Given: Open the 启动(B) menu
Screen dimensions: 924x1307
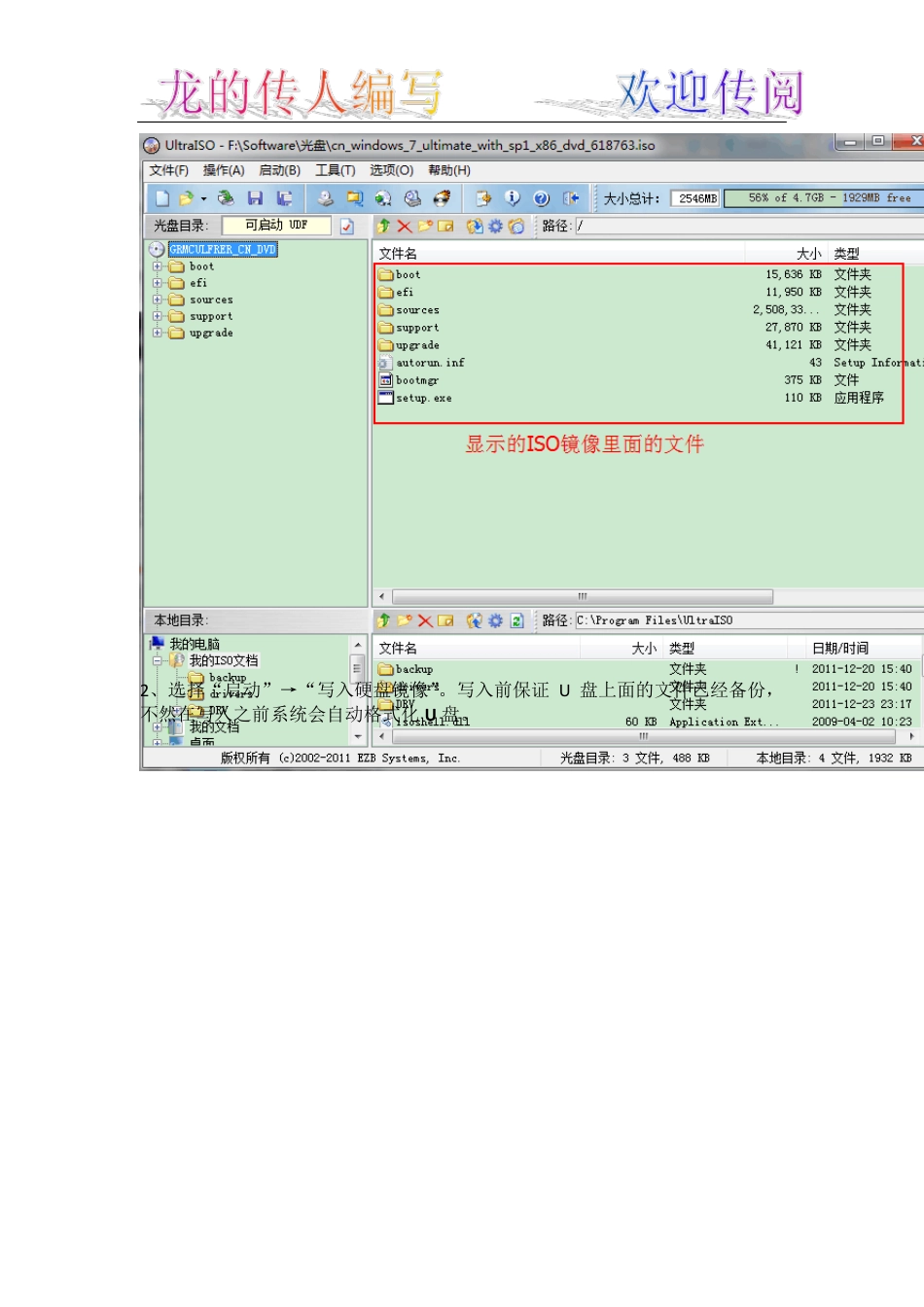Looking at the screenshot, I should click(x=279, y=170).
